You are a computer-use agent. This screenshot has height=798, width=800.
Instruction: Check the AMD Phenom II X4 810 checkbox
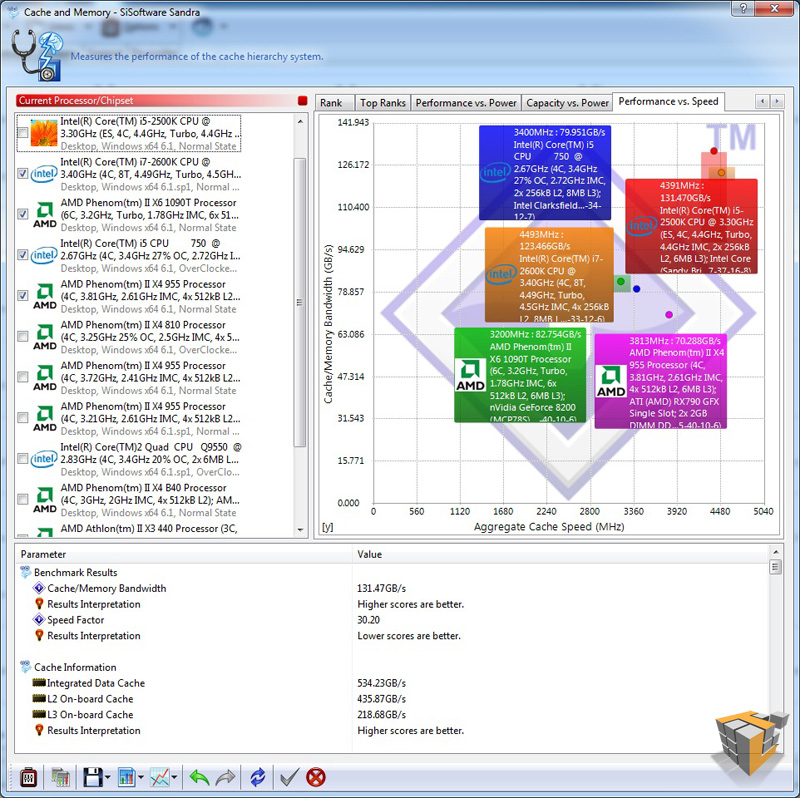(x=22, y=336)
